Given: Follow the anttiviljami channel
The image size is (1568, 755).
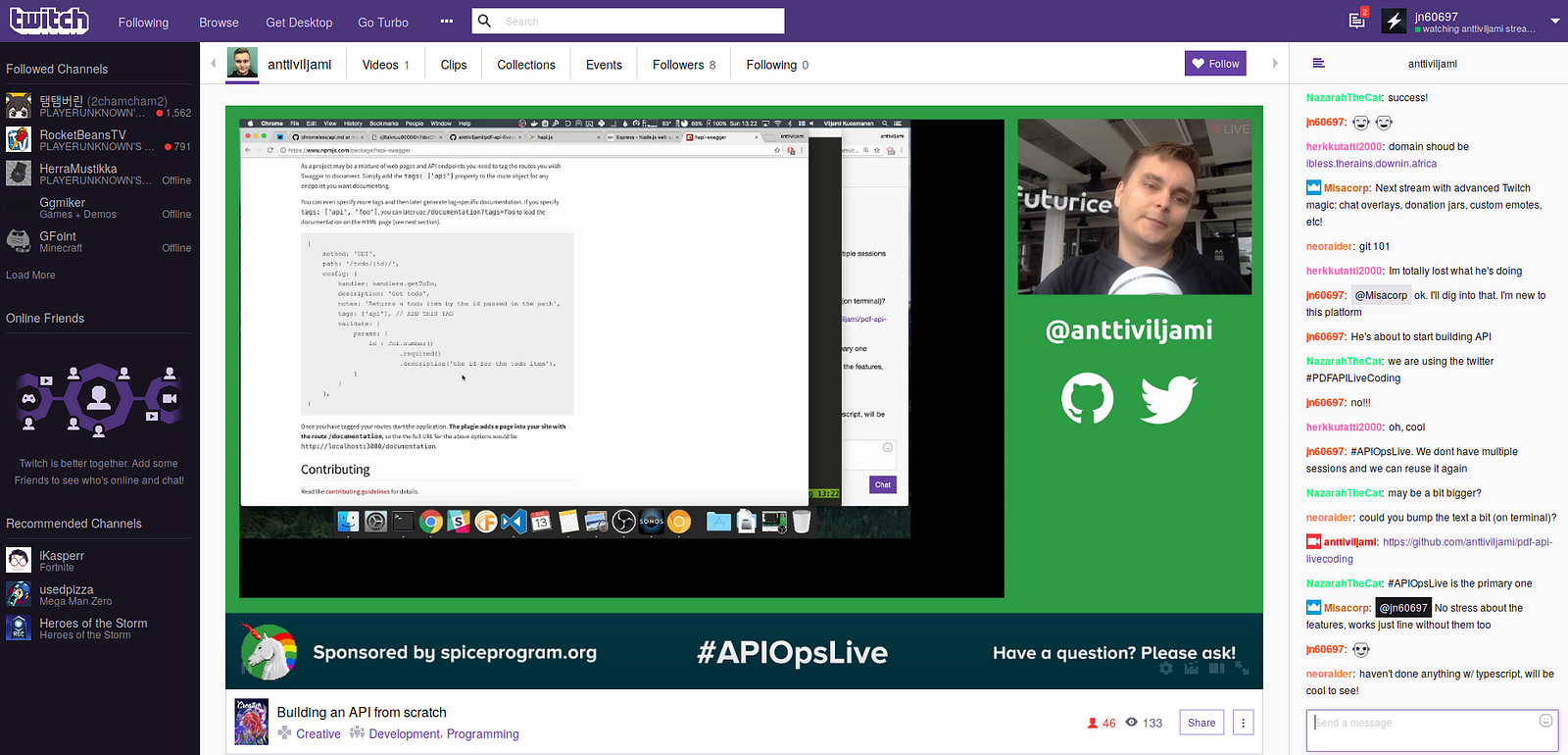Looking at the screenshot, I should 1215,64.
